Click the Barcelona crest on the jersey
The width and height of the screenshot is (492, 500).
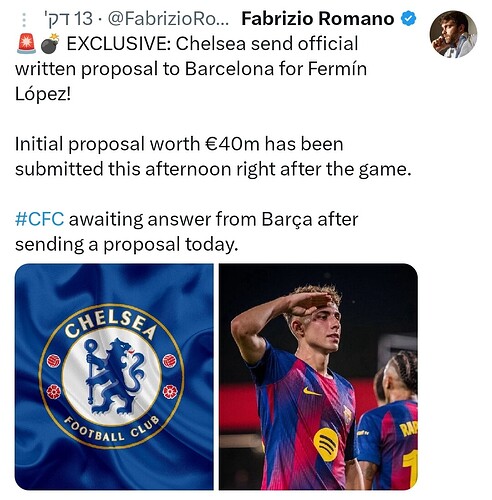point(349,415)
